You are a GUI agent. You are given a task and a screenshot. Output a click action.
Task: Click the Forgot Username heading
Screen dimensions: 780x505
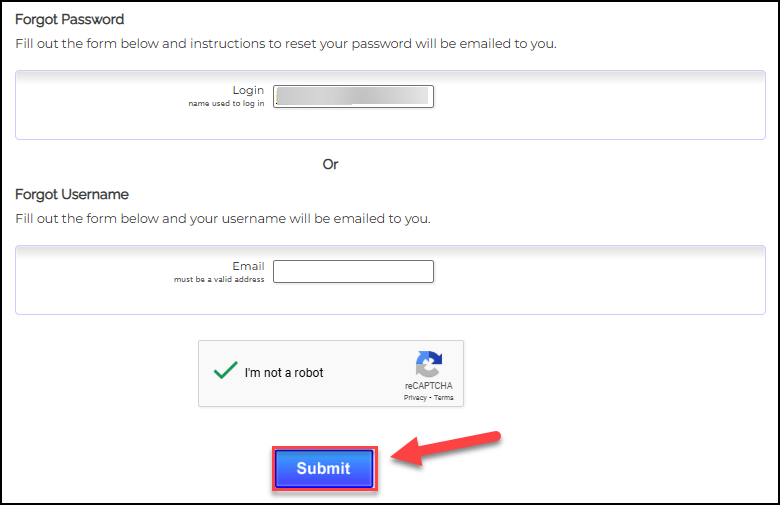pyautogui.click(x=72, y=194)
